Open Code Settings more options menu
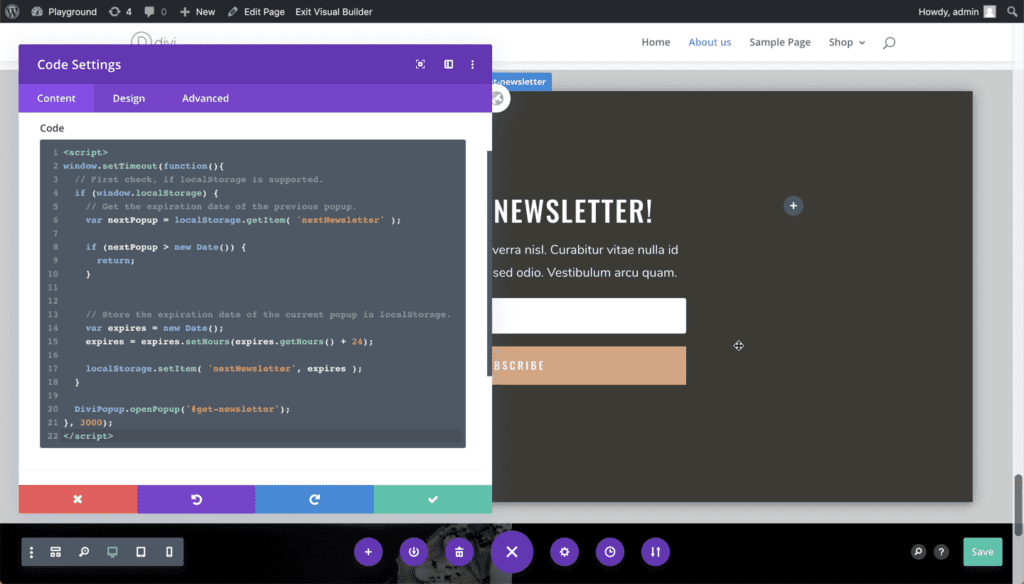The image size is (1024, 584). point(473,64)
